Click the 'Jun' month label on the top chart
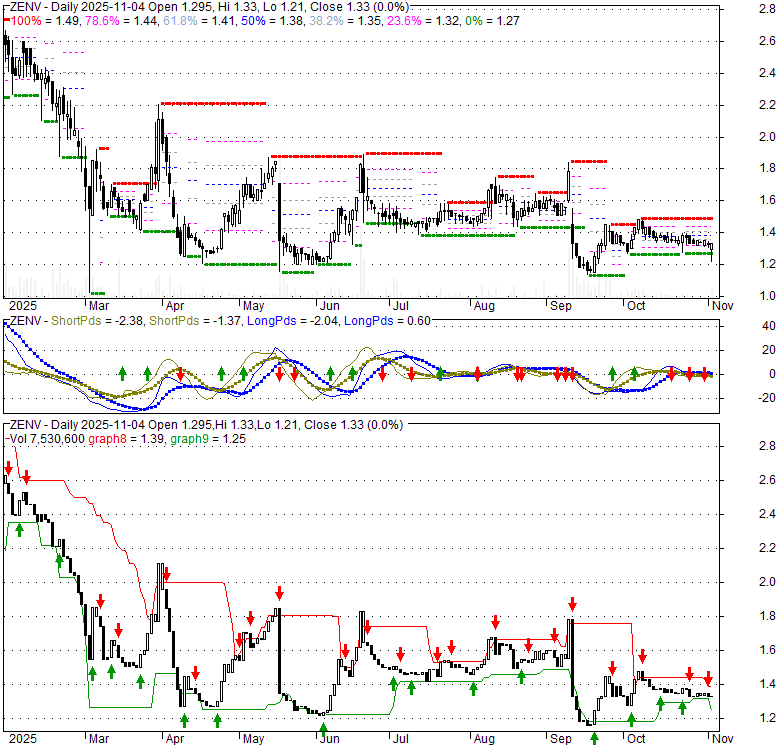Image resolution: width=780 pixels, height=745 pixels. point(329,306)
